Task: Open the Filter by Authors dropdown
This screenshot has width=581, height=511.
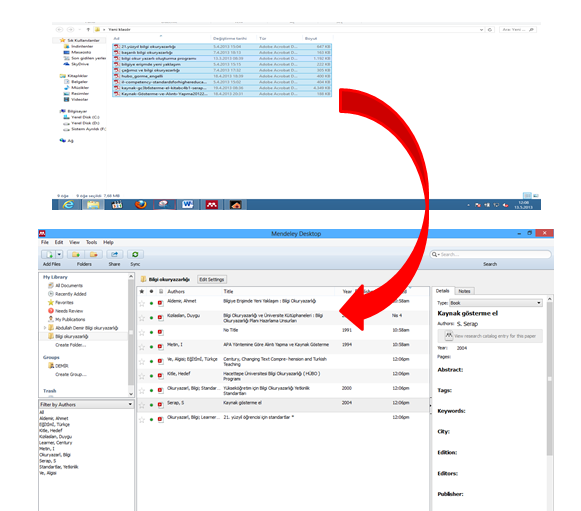Action: [x=86, y=405]
